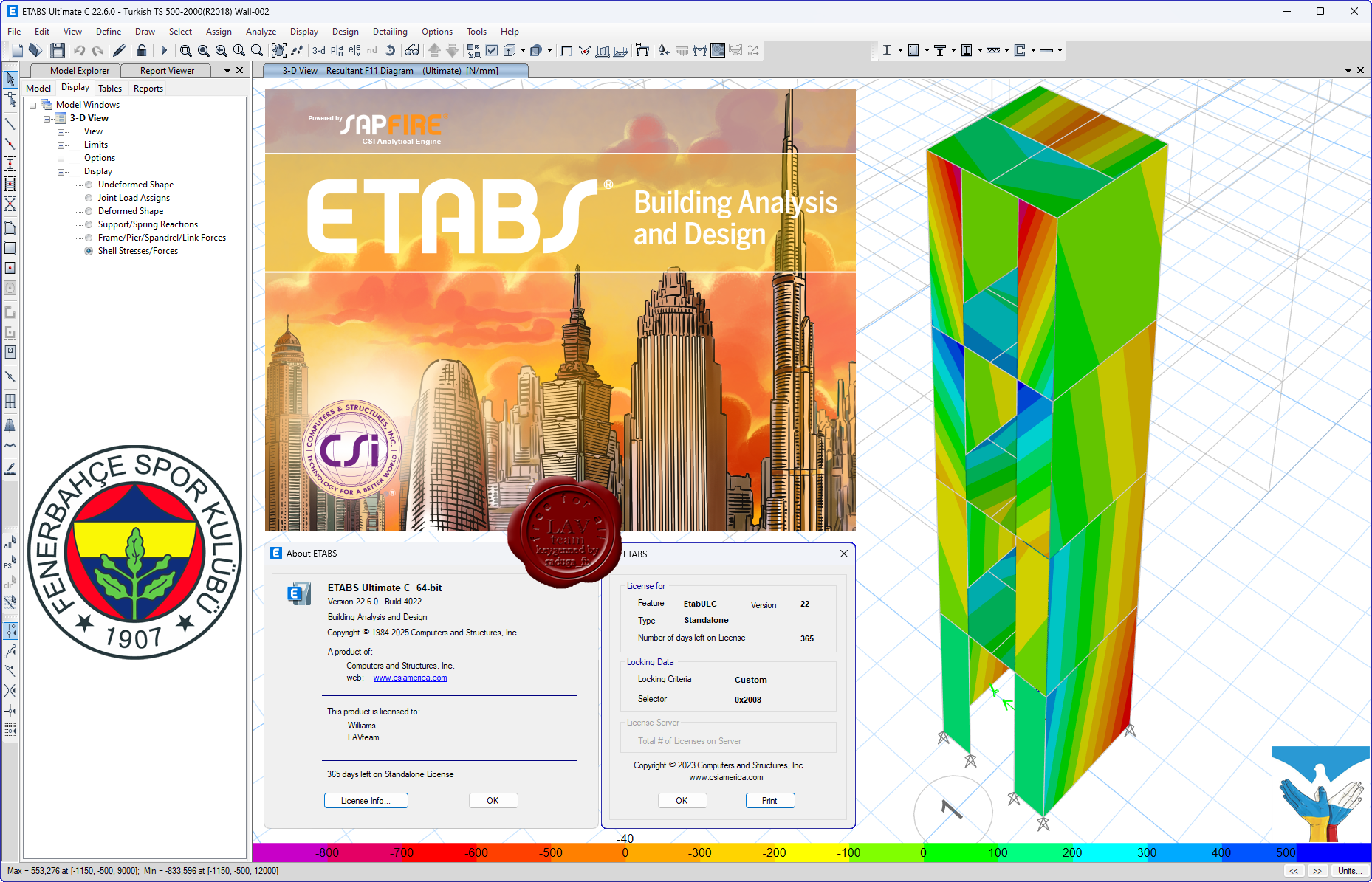Click the Lock/Unlock model padlock icon
Image resolution: width=1372 pixels, height=882 pixels.
pyautogui.click(x=142, y=50)
